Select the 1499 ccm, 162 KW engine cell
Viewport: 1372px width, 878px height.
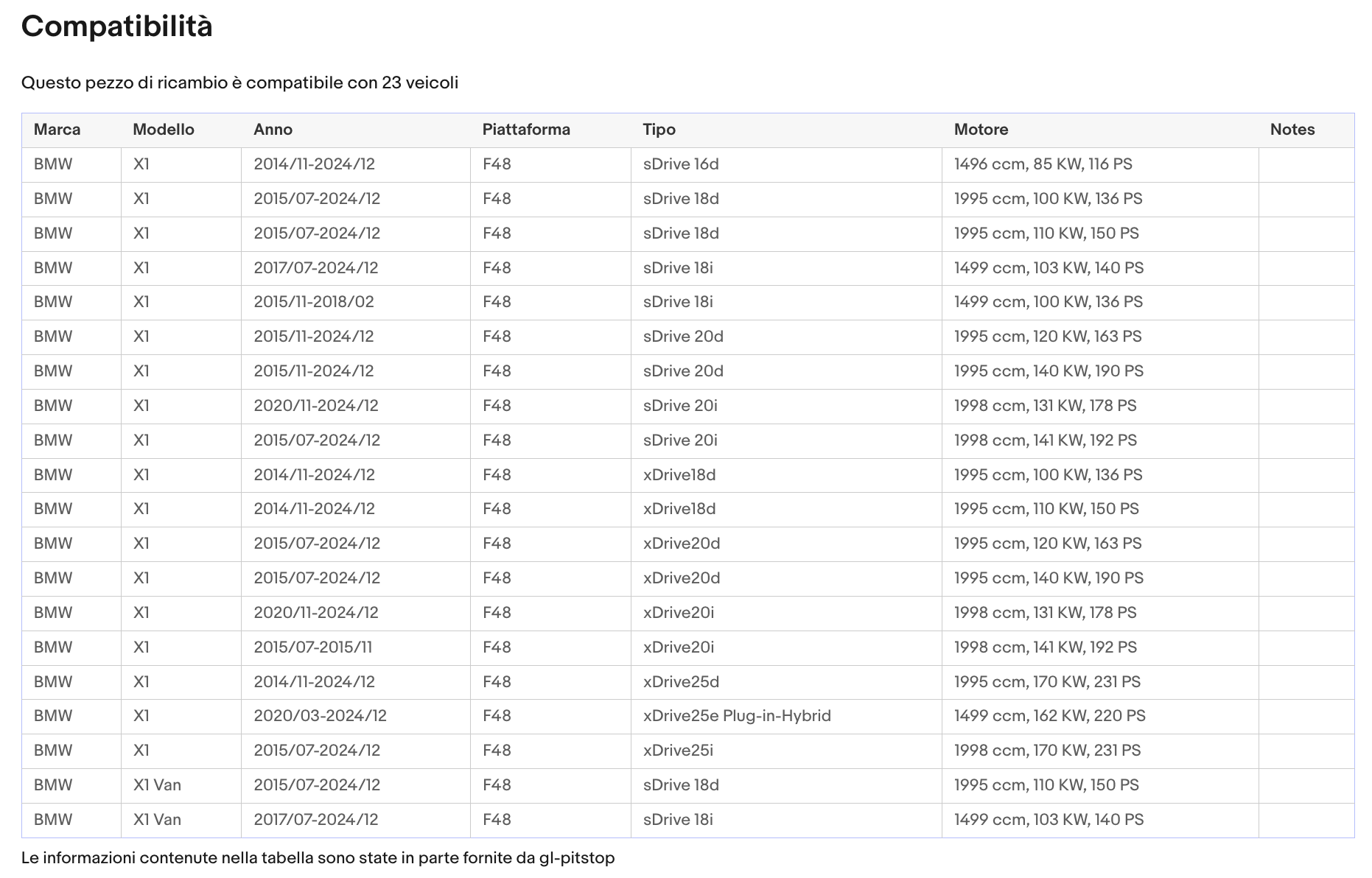[1100, 716]
